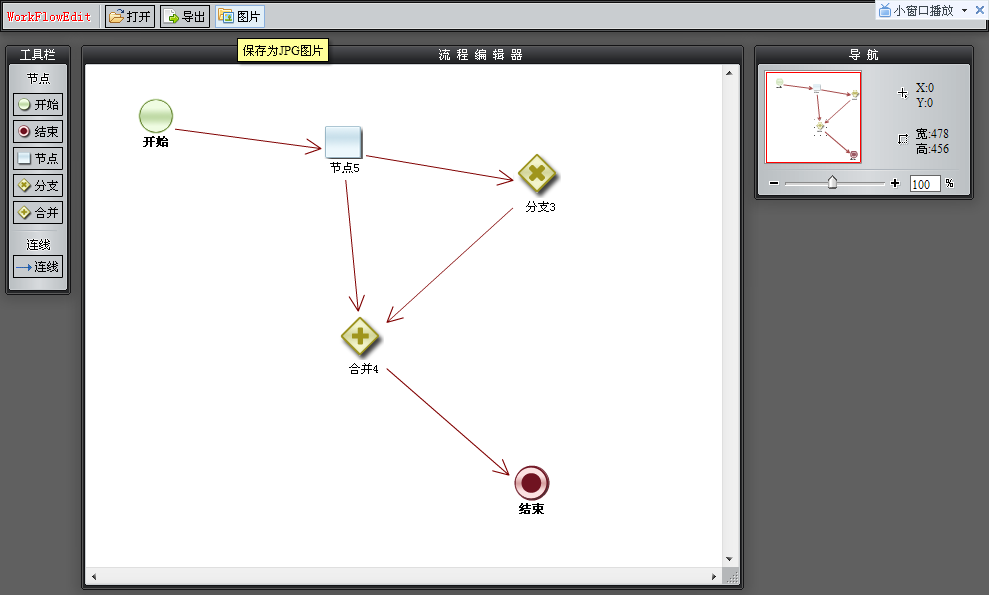
Task: Click the vertical scrollbar down arrow
Action: coord(729,559)
